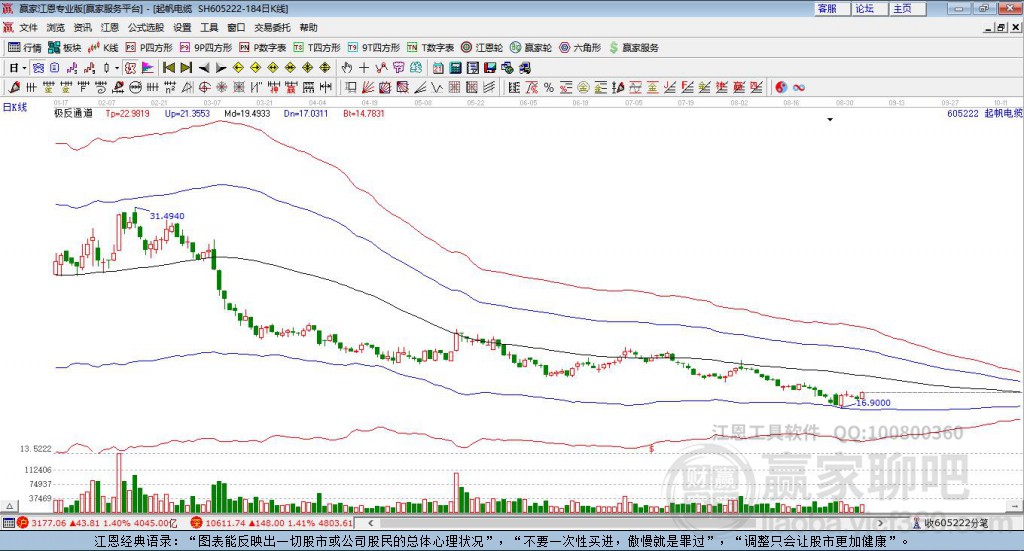The width and height of the screenshot is (1024, 551).
Task: Click horizontal scrollbar left arrow
Action: point(370,523)
